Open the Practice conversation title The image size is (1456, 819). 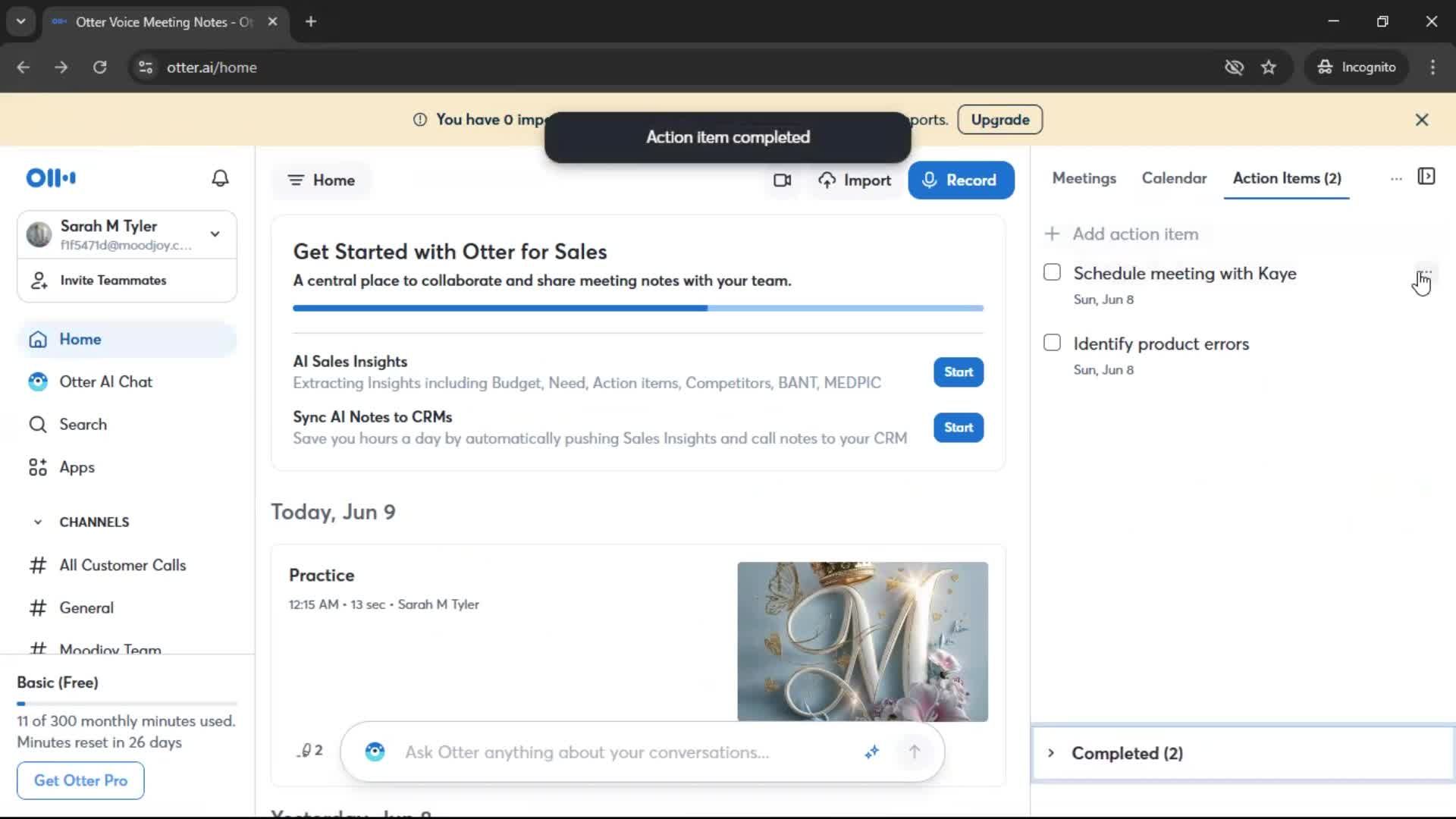322,576
